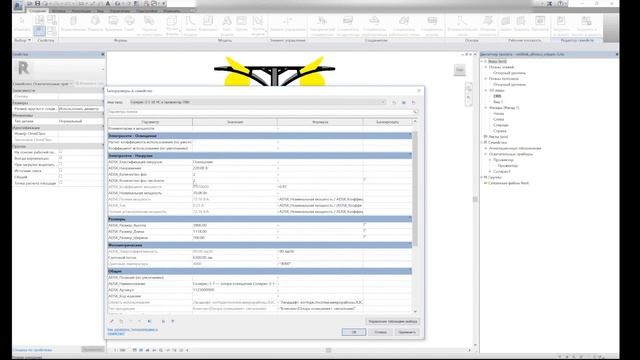Viewport: 640px width, 360px height.
Task: Select the Extrusion tool in the ribbon
Action: point(73,24)
